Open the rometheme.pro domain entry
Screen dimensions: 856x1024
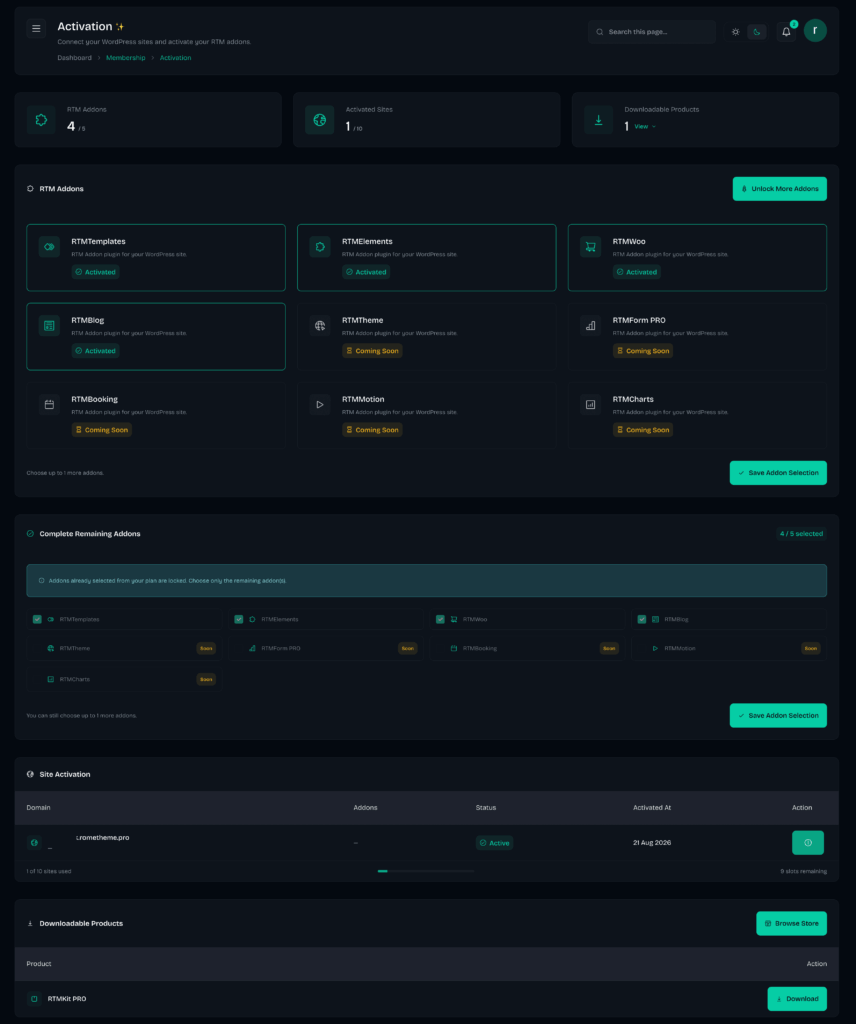click(x=102, y=838)
